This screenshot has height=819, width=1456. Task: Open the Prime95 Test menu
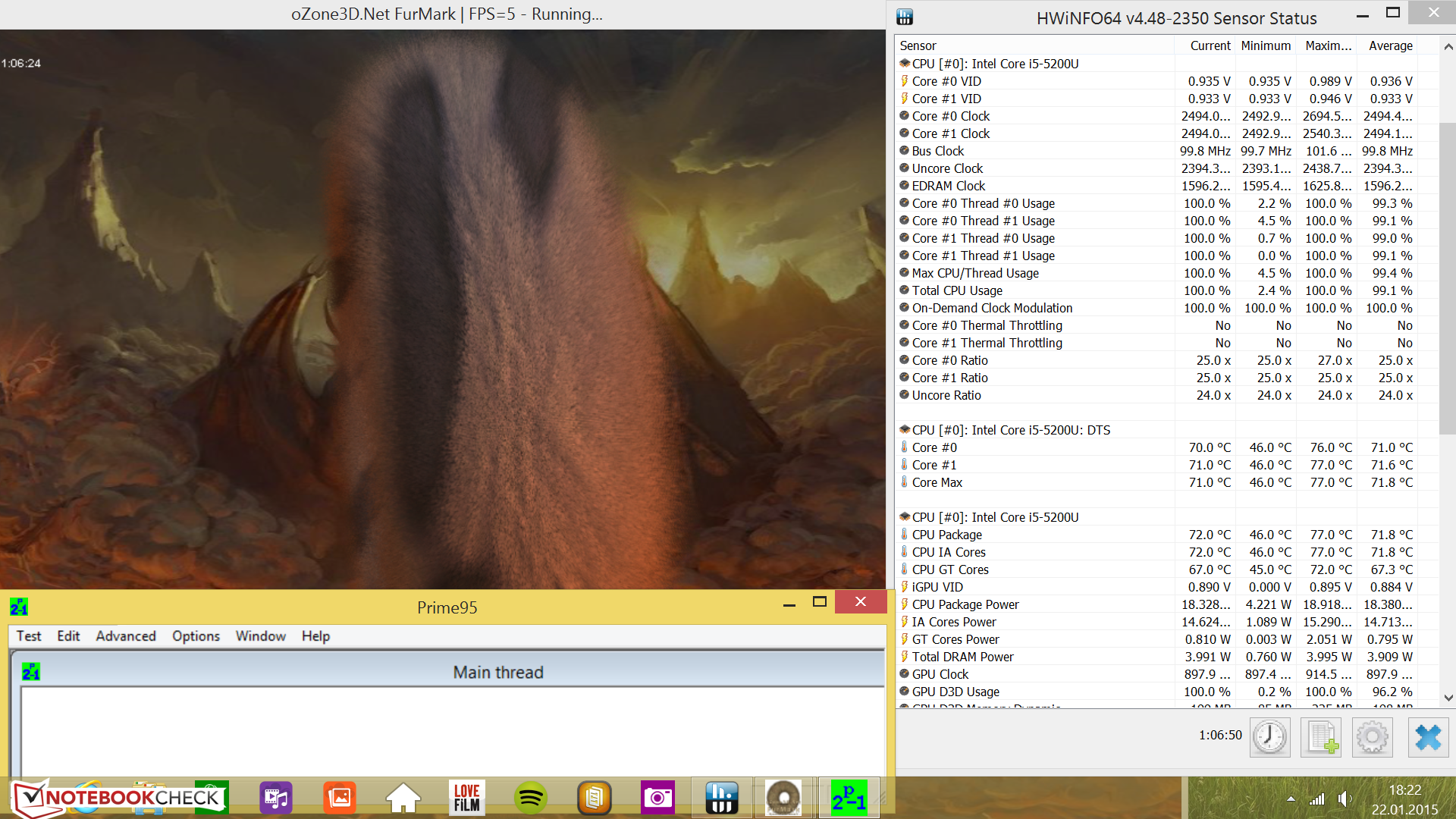29,636
